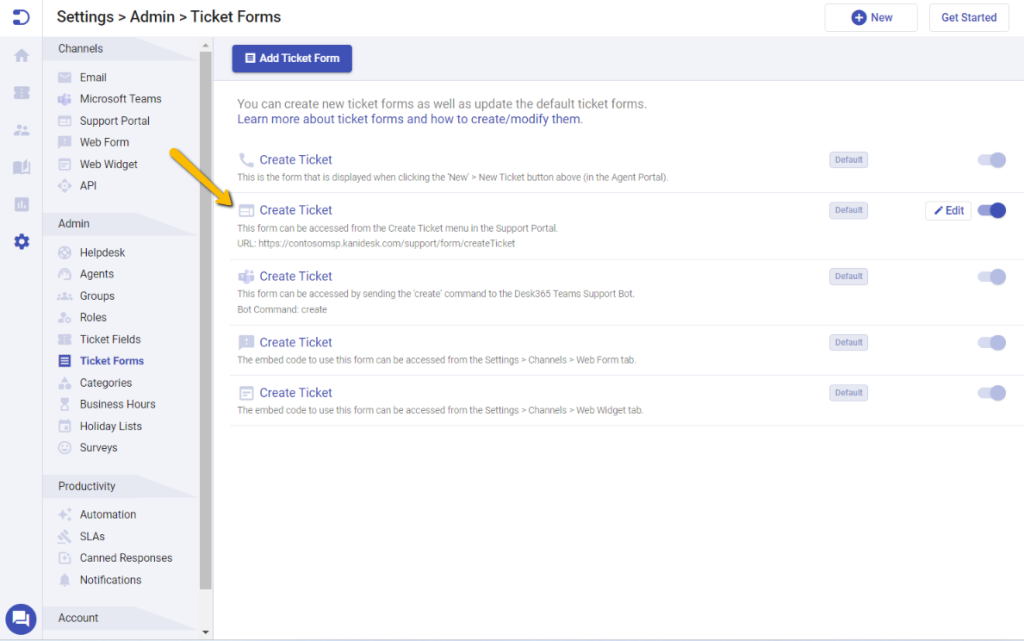Open Canned Responses under Productivity
Screen dimensions: 1024x641
[126, 558]
